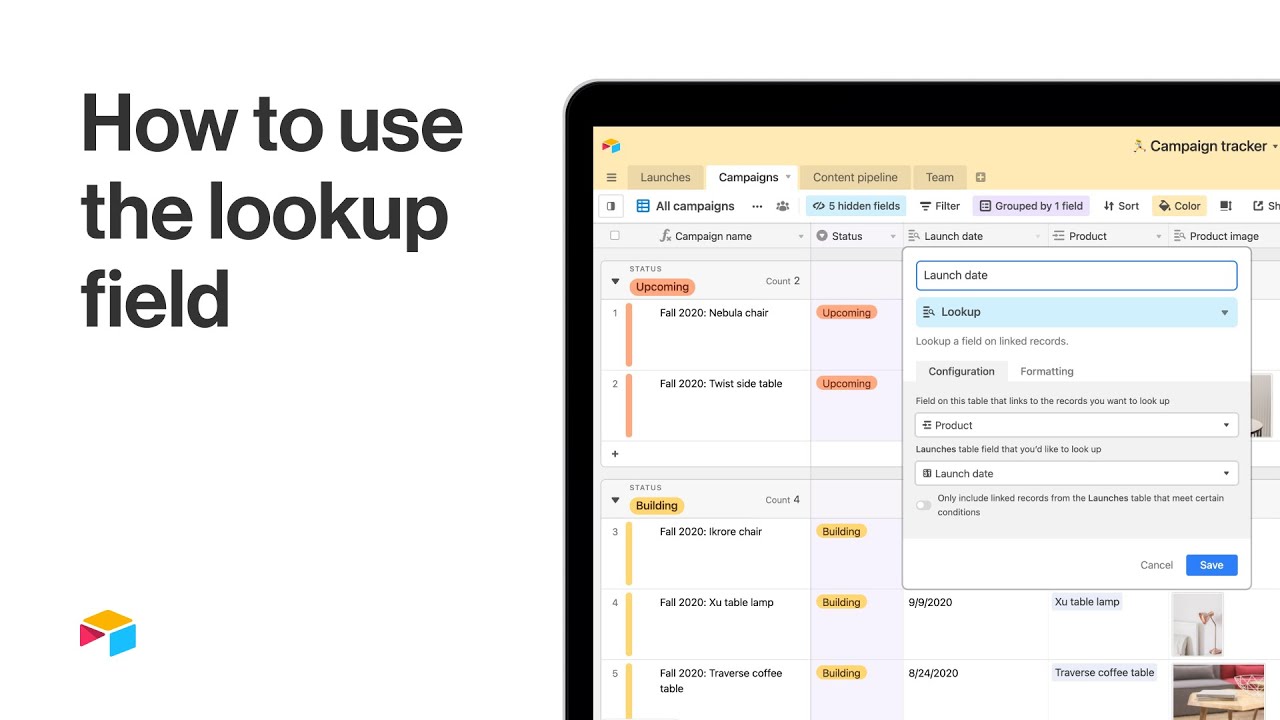The width and height of the screenshot is (1280, 720).
Task: Collapse the Building status group
Action: pos(615,500)
